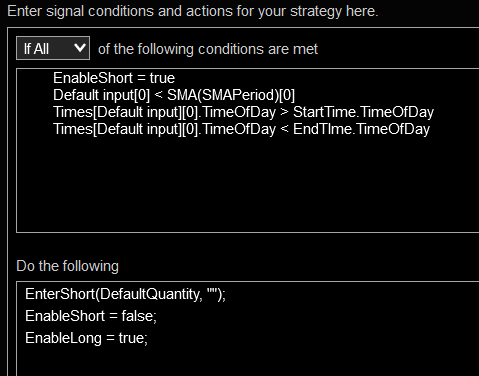Select the EnterShort(DefaultQuantity, "") action

click(x=125, y=294)
